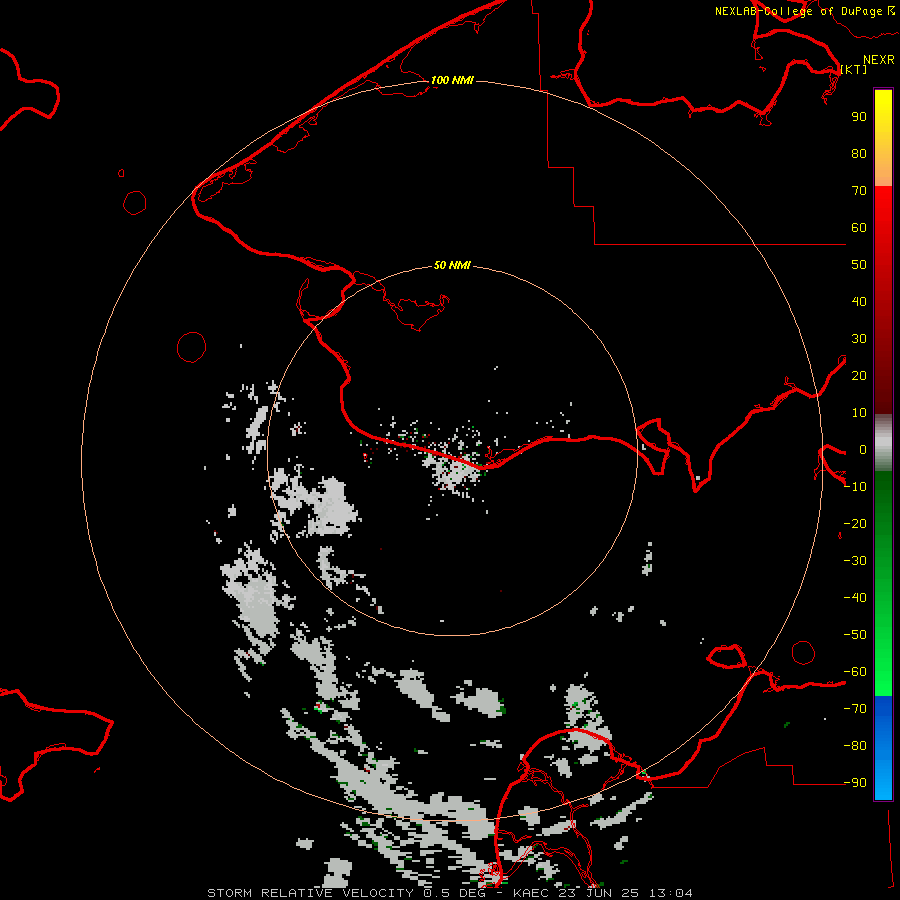This screenshot has height=900, width=900.
Task: Click the 0 scale label
Action: click(x=863, y=449)
